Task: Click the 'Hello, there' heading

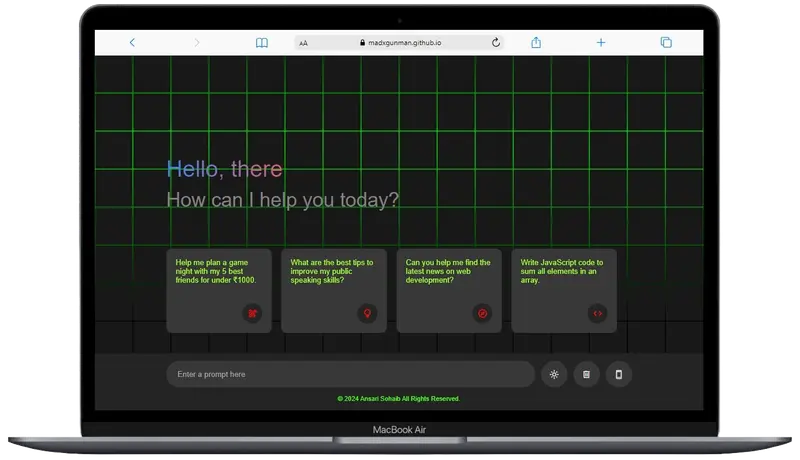Action: [x=224, y=169]
